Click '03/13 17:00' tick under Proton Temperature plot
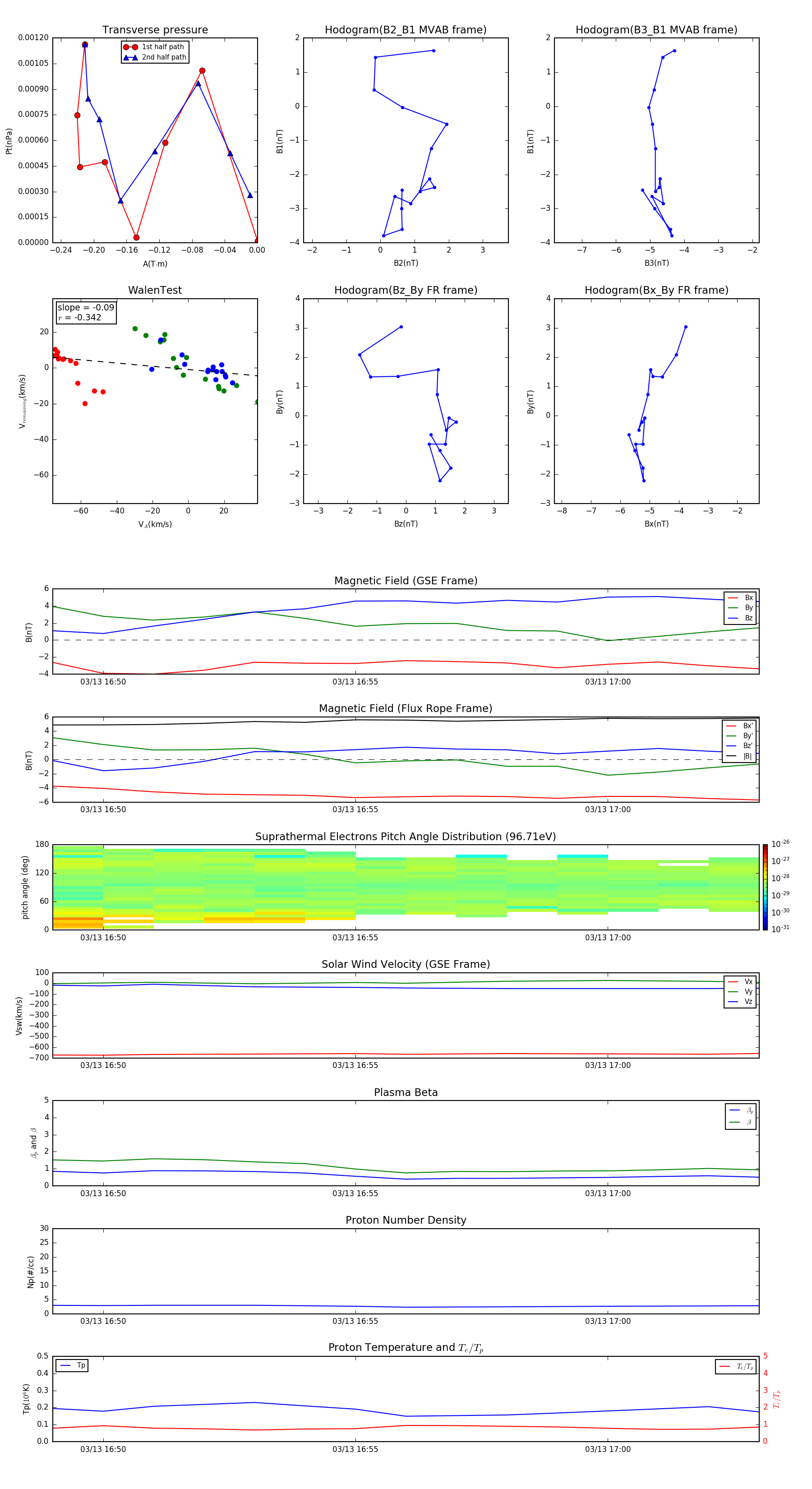The image size is (812, 1489). (x=607, y=1449)
